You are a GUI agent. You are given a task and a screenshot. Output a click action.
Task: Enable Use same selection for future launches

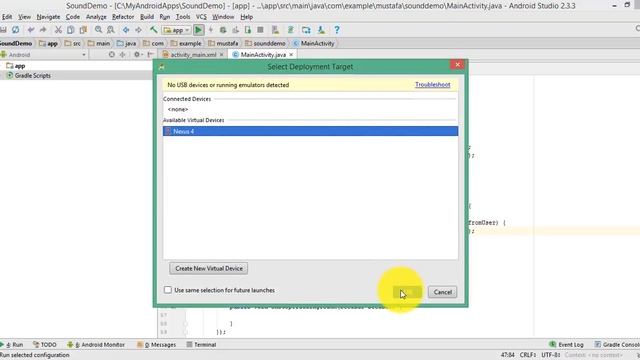(x=168, y=290)
